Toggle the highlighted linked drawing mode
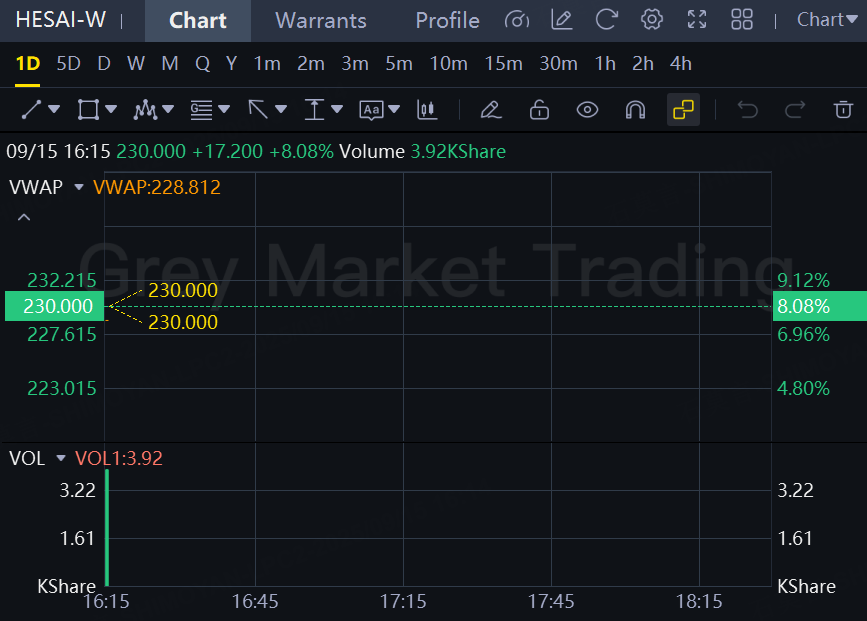867x621 pixels. tap(683, 109)
